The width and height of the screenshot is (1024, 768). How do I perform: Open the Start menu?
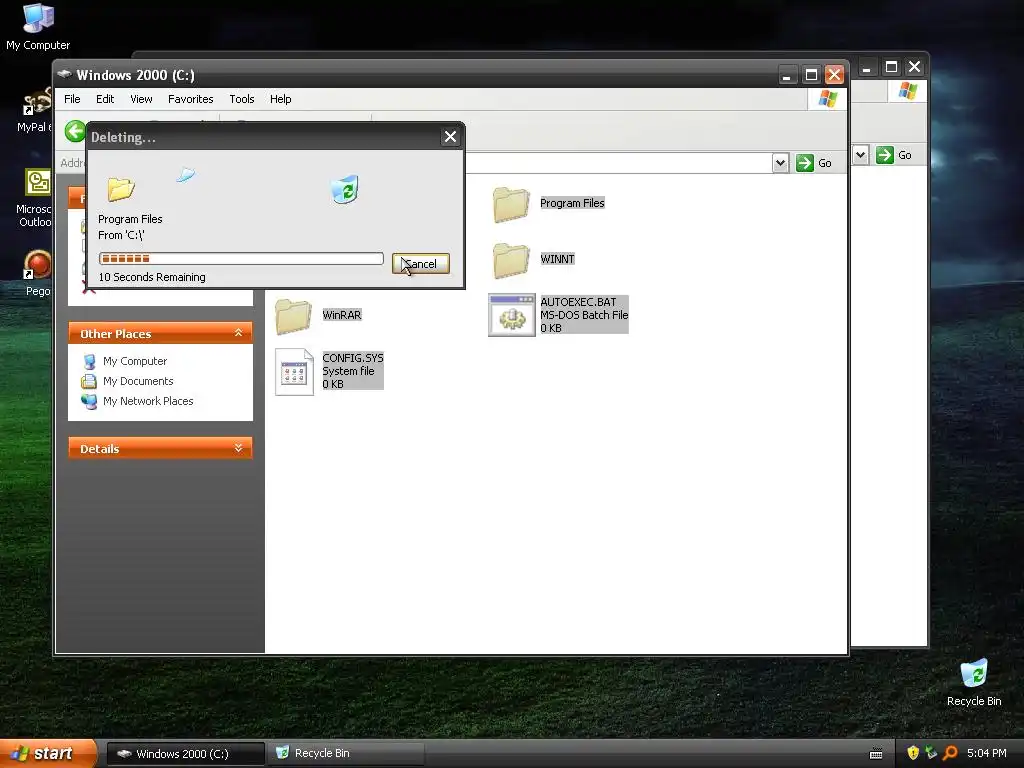point(48,754)
